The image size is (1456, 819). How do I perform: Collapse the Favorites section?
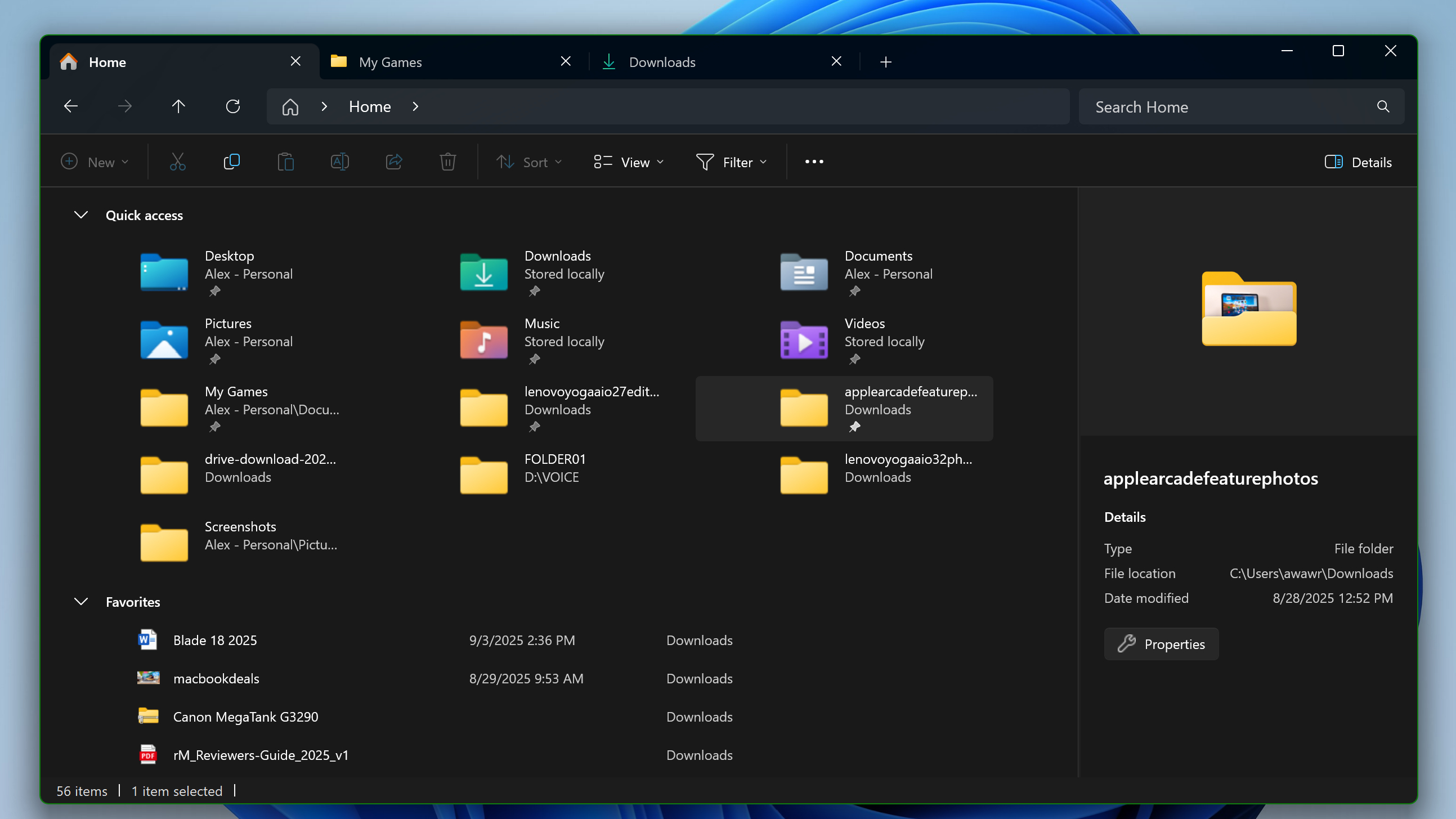click(x=81, y=601)
